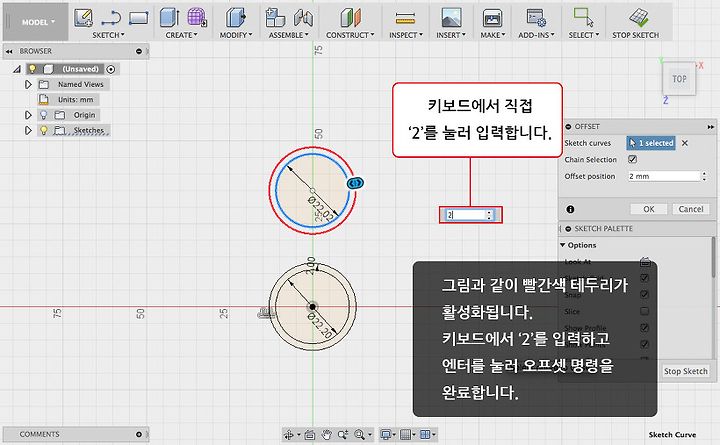
Task: Collapse the Options section in Sketch Palette
Action: click(x=562, y=245)
